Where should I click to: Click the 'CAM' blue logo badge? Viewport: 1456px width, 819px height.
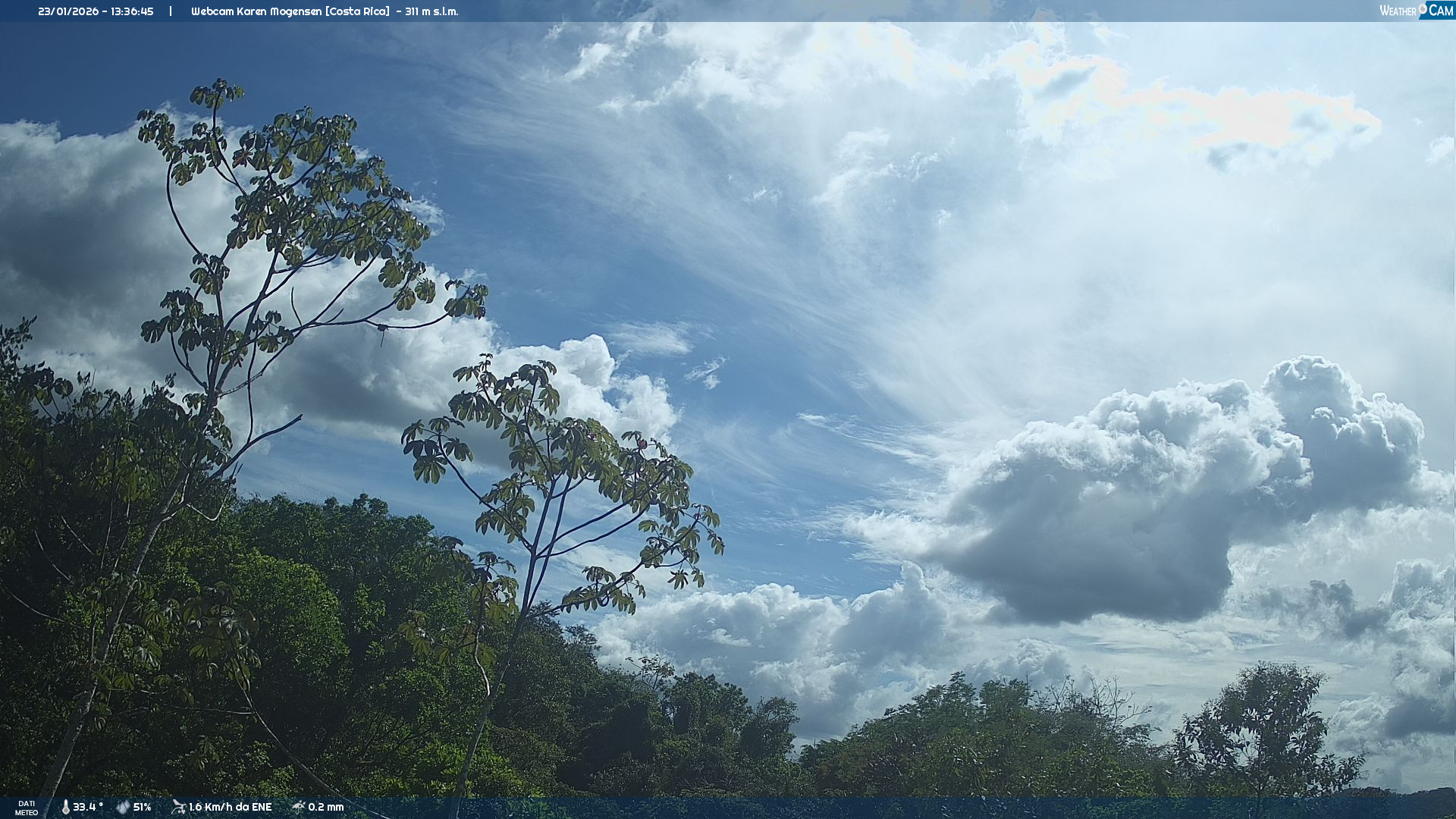point(1439,11)
